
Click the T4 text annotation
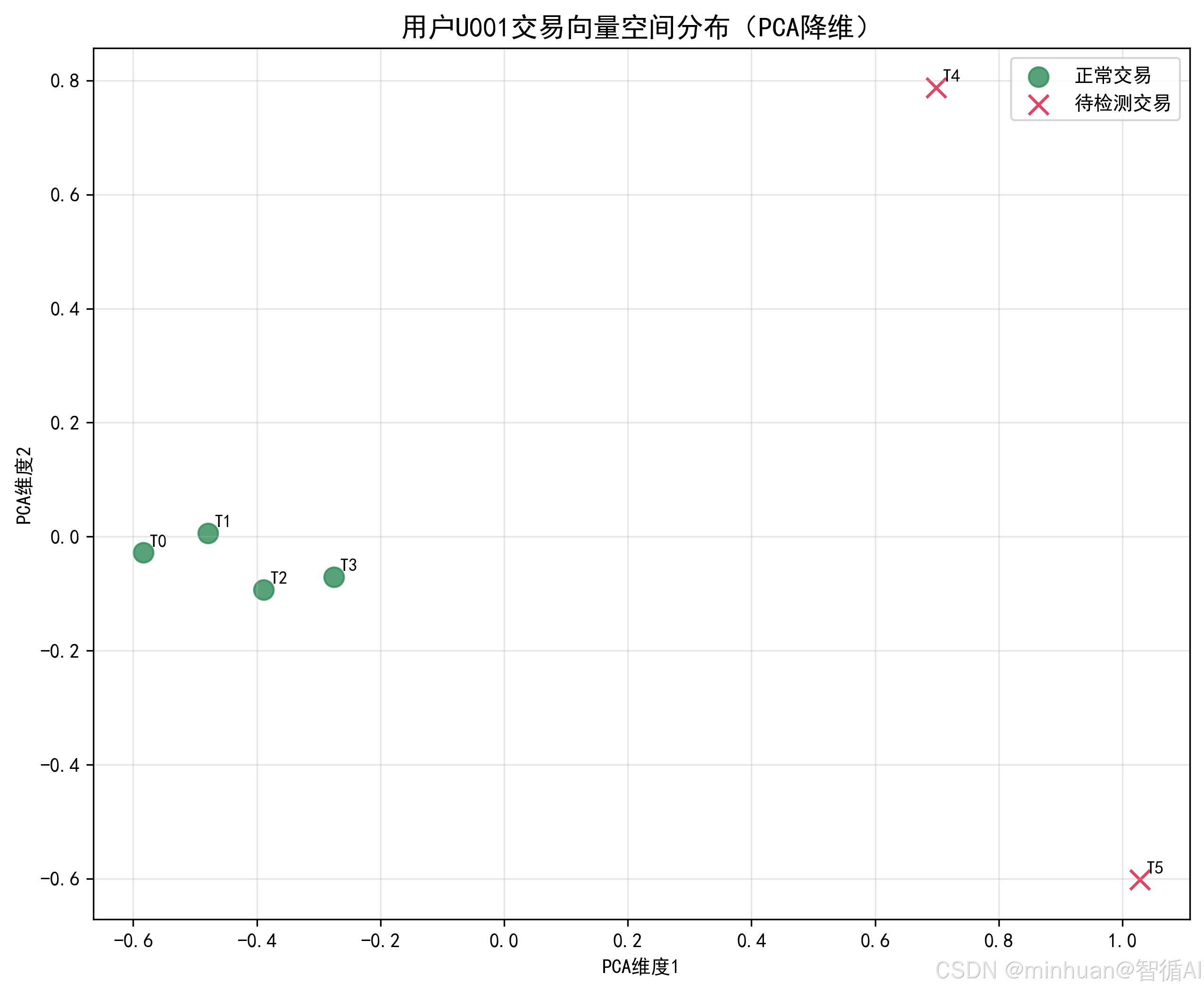(x=951, y=75)
